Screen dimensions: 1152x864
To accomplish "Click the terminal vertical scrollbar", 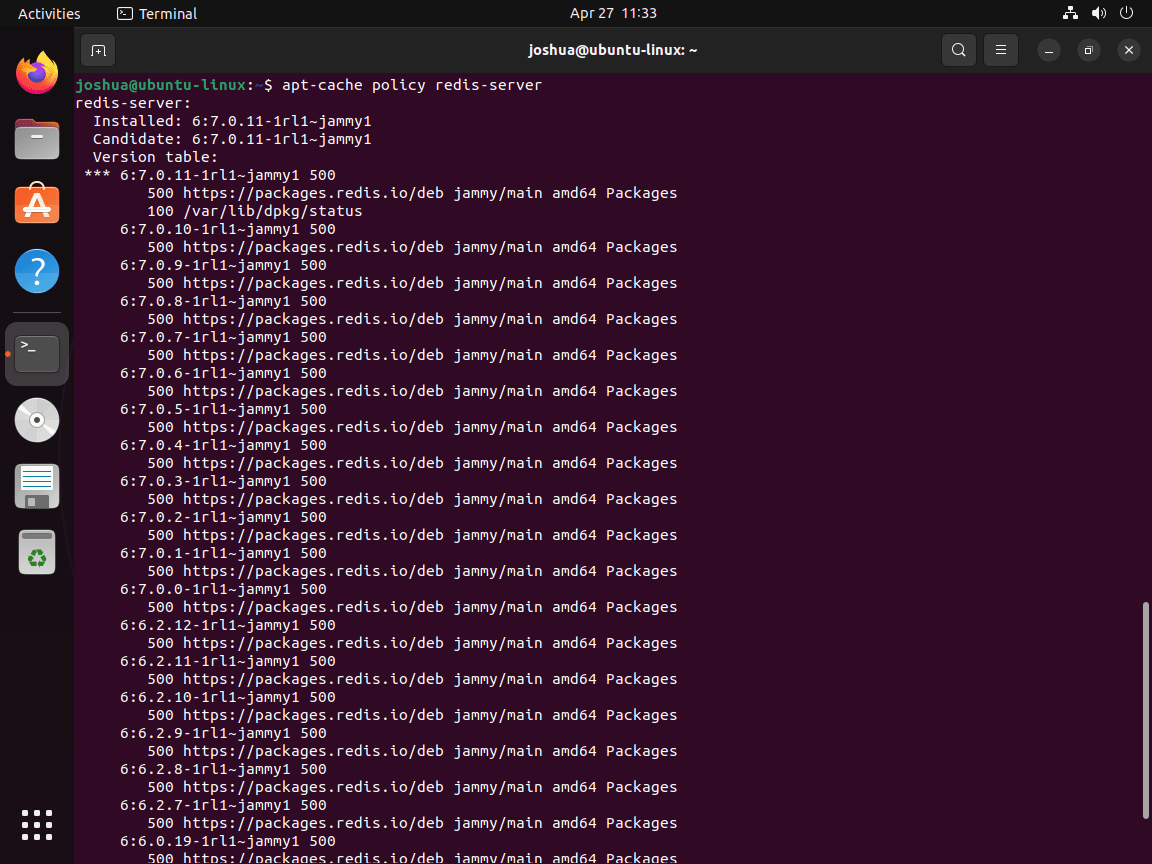I will [x=1145, y=710].
